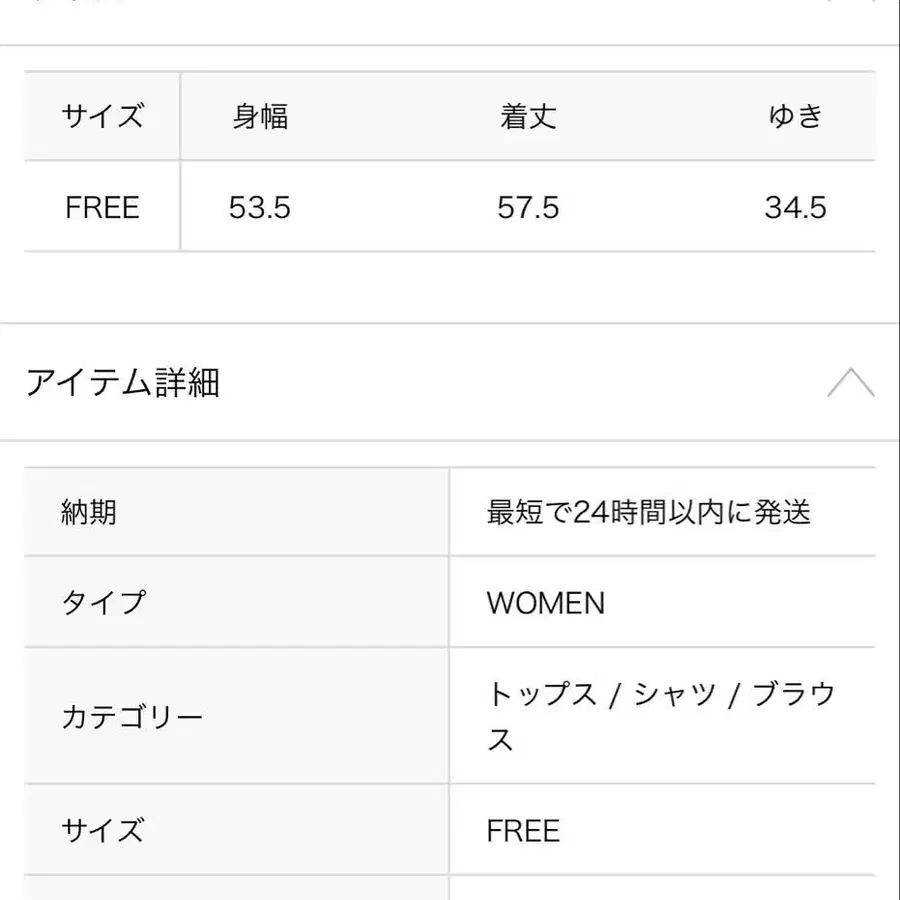Click the FREE value in item details
The image size is (900, 900).
tap(523, 830)
